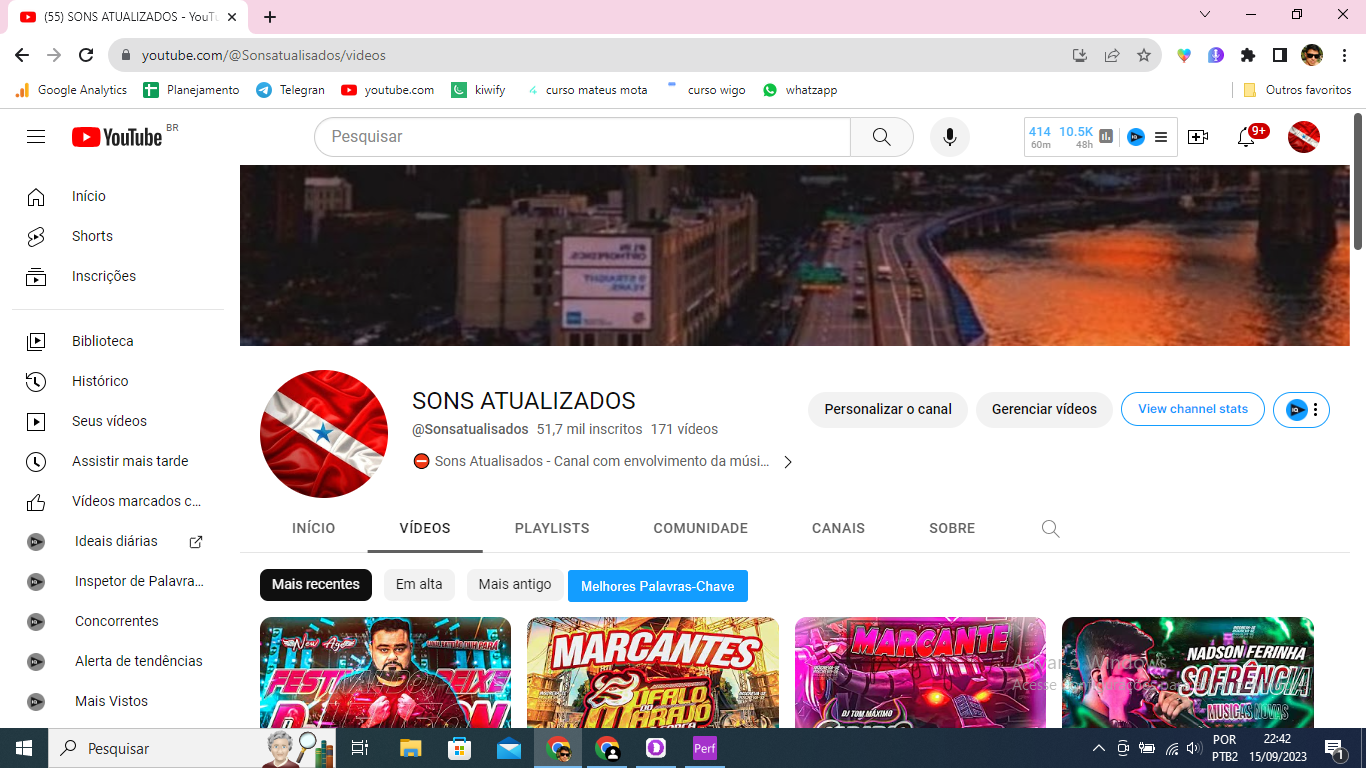1366x768 pixels.
Task: Click Personalizar o canal button
Action: point(888,409)
